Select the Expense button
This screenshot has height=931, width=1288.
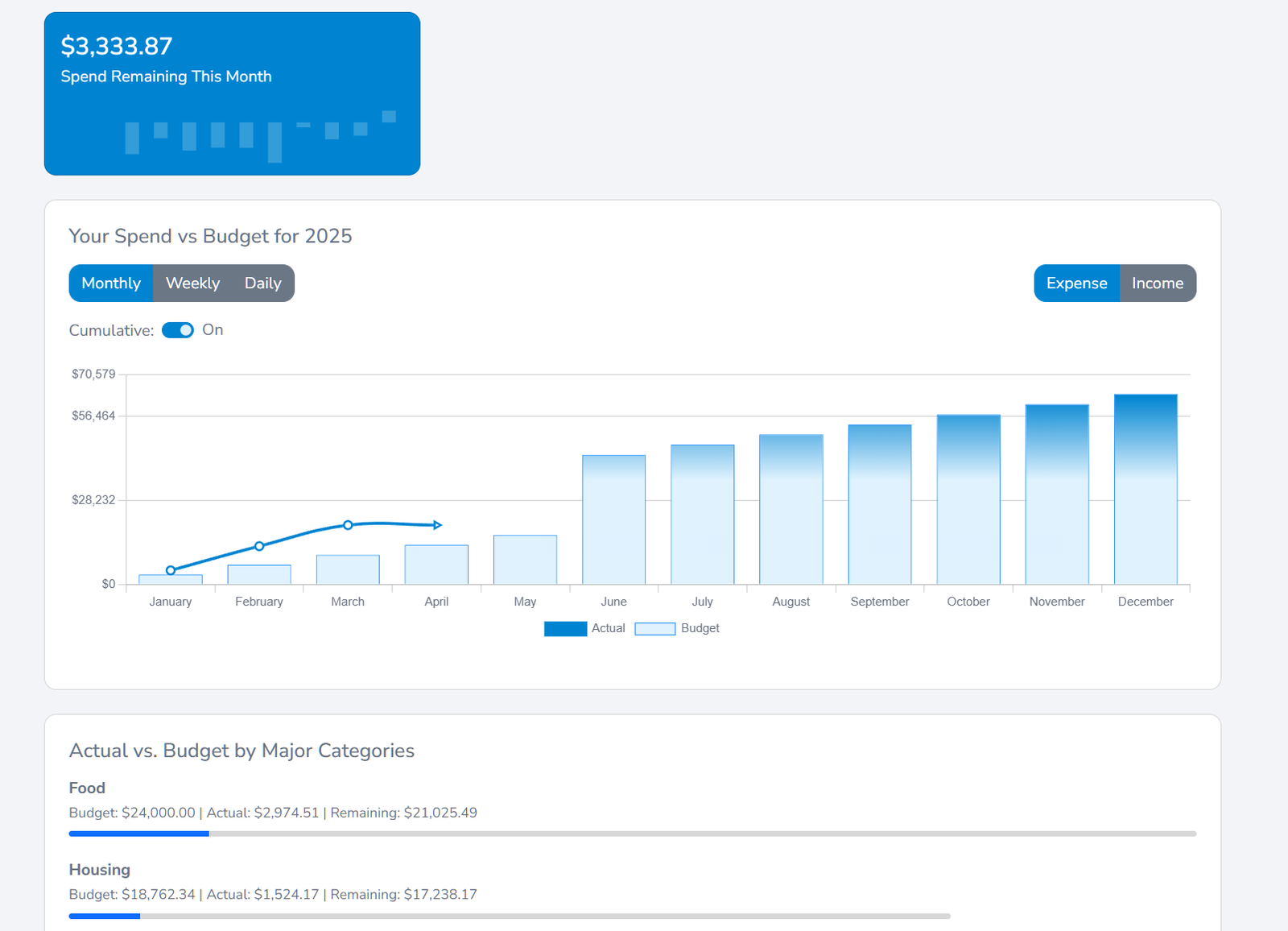1077,283
